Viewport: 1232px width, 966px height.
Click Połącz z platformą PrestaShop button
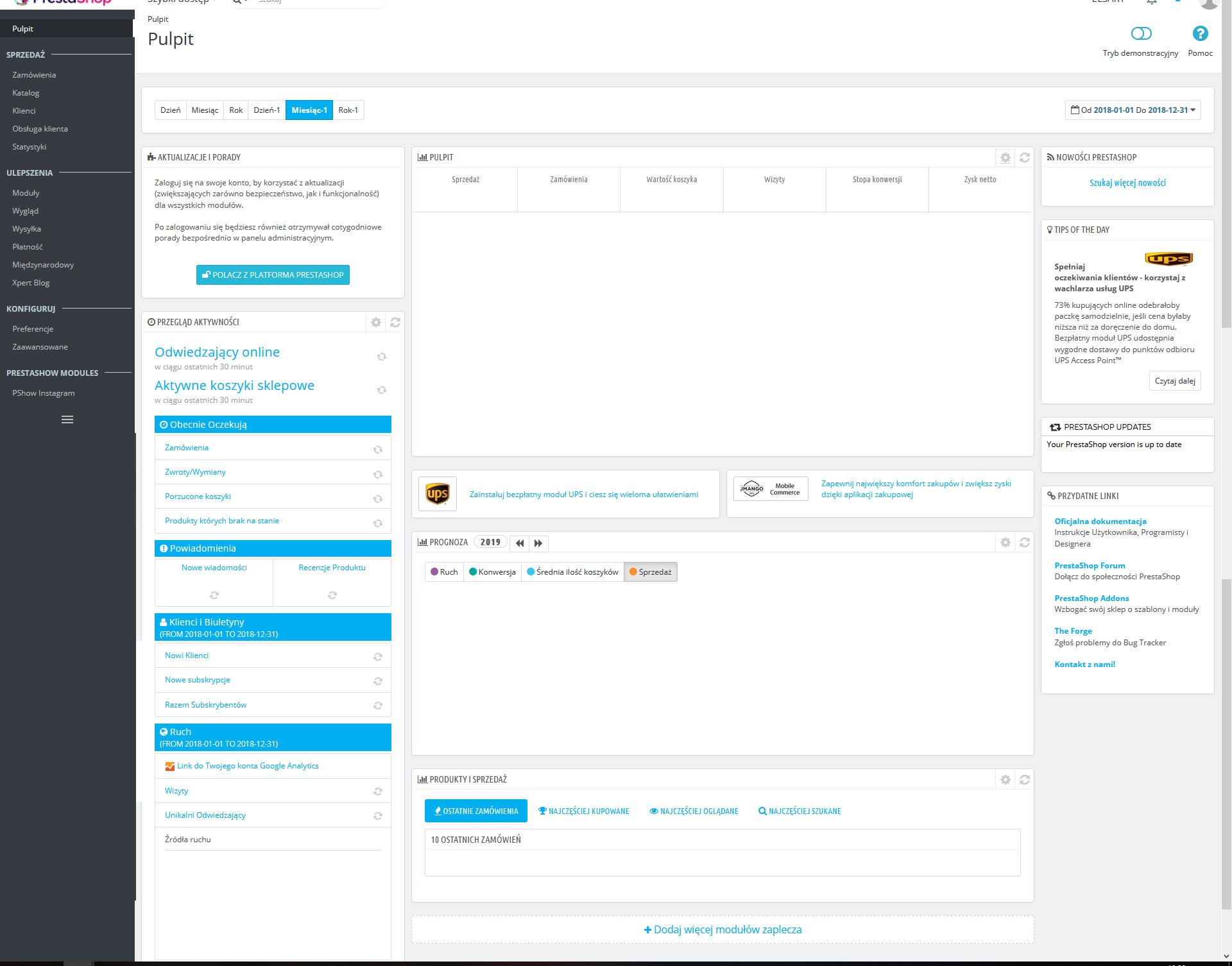pos(273,275)
